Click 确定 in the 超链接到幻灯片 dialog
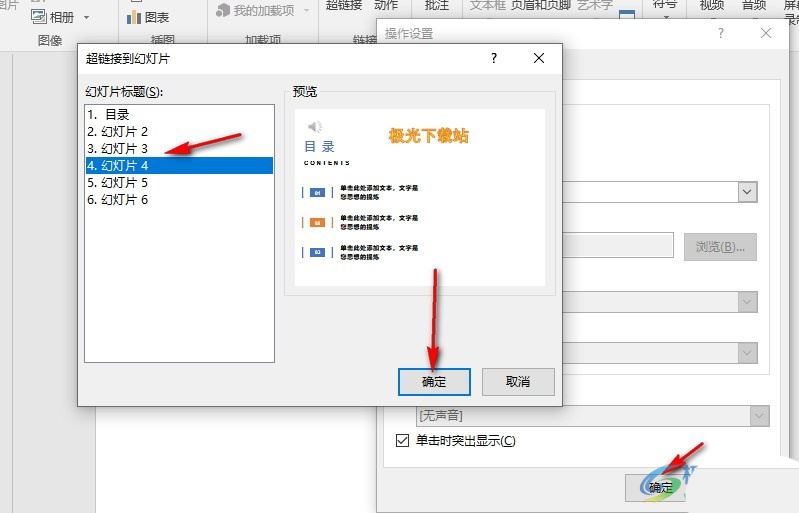The width and height of the screenshot is (799, 513). pyautogui.click(x=434, y=381)
